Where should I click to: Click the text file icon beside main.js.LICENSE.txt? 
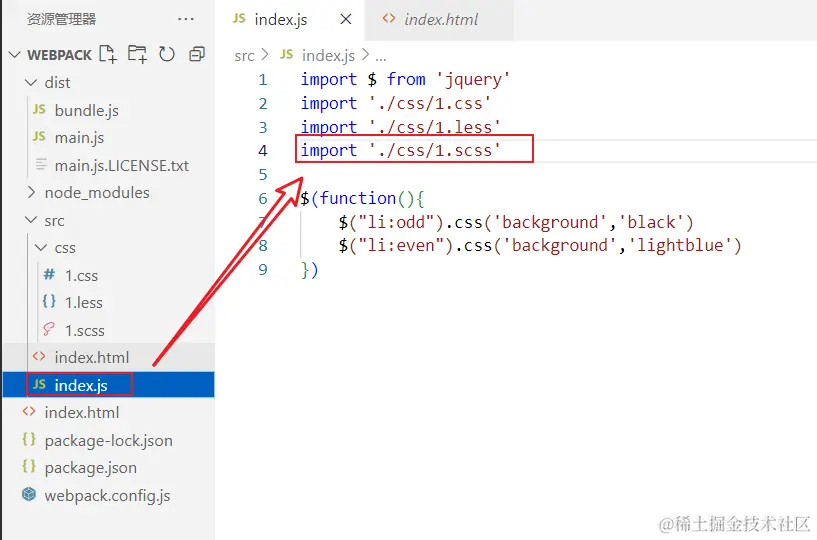click(x=41, y=165)
